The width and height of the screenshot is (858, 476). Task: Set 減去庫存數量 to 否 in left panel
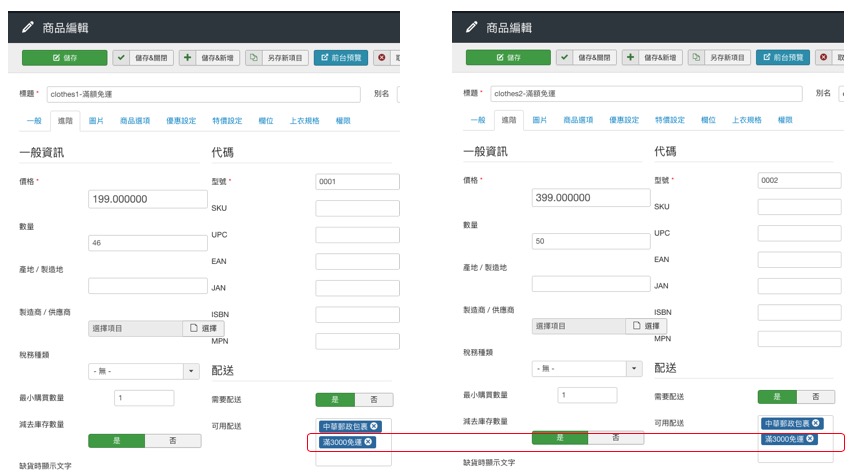(172, 441)
